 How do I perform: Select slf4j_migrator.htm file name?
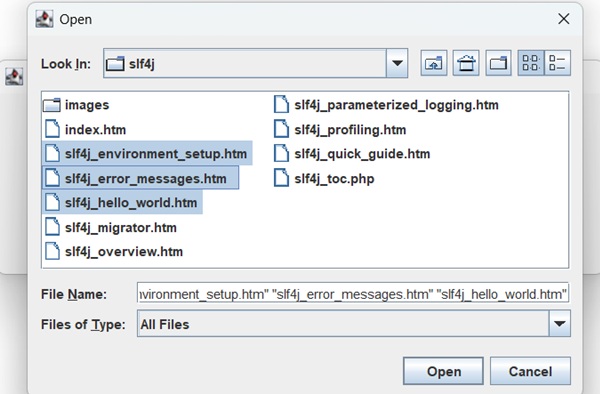click(121, 228)
